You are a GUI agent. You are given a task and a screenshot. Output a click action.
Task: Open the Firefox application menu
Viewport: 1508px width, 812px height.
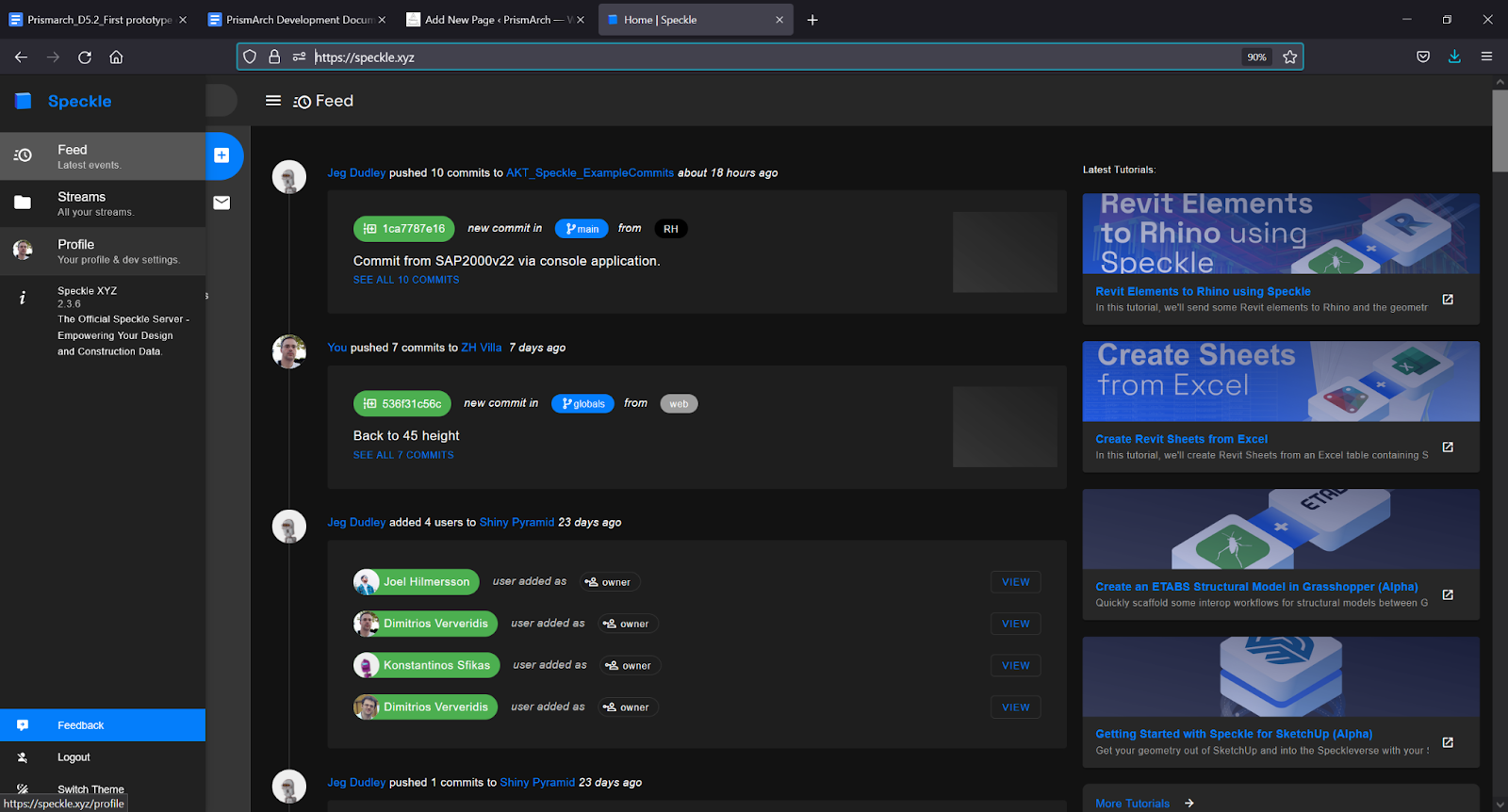[1486, 57]
